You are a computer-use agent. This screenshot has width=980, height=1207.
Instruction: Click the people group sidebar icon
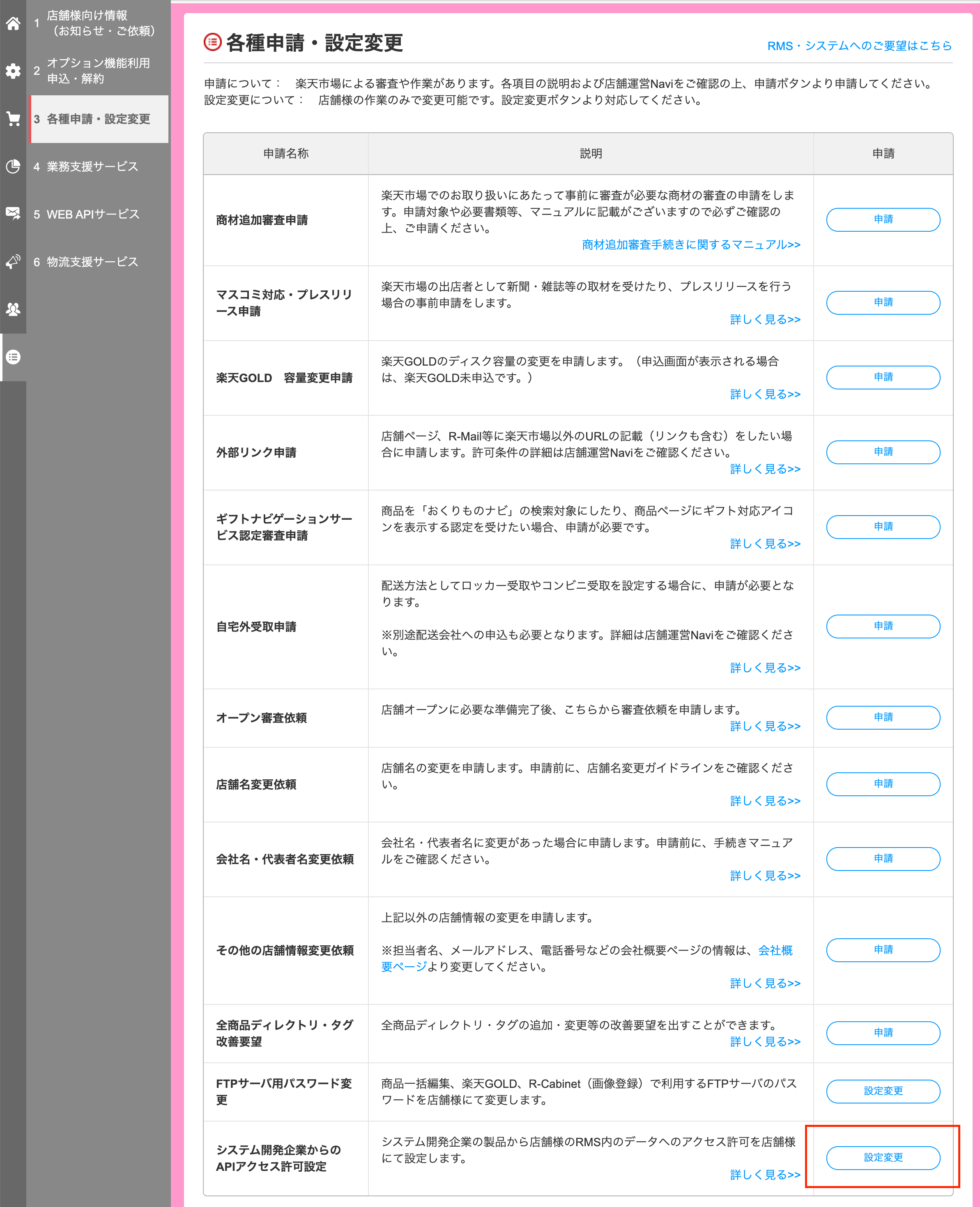click(13, 309)
